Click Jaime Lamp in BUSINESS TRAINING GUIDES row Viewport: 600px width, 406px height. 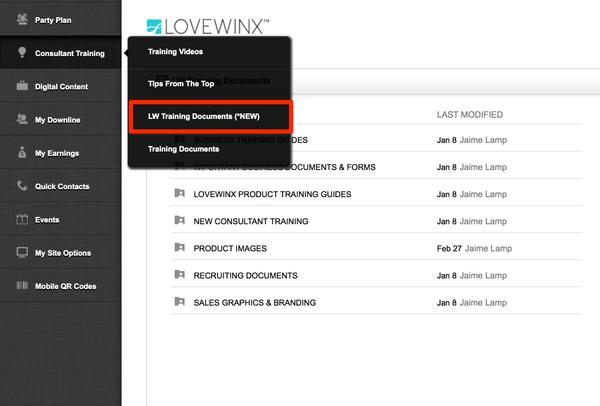point(483,140)
